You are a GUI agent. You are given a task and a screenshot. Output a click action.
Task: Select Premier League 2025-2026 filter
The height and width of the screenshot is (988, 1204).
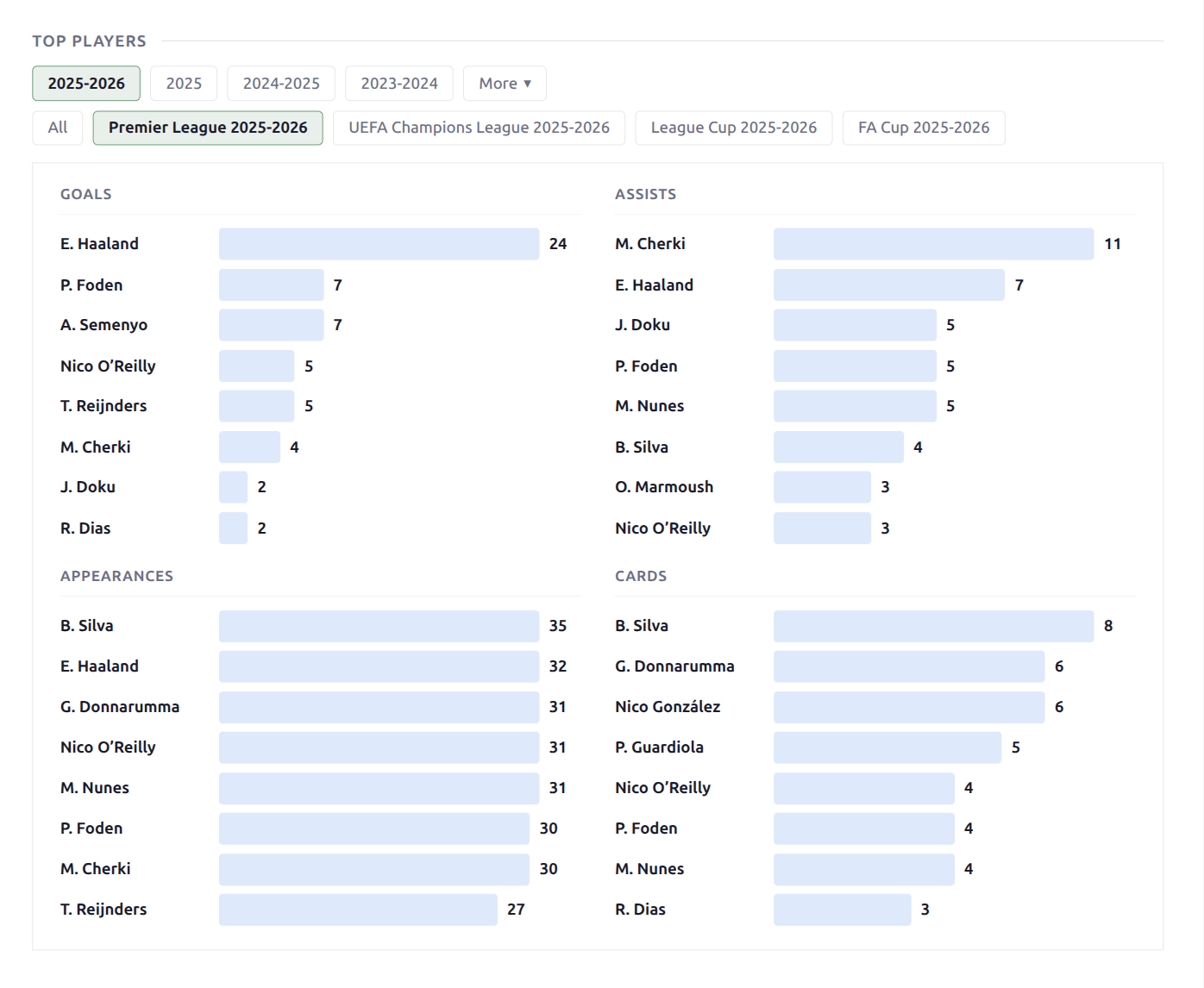click(208, 128)
